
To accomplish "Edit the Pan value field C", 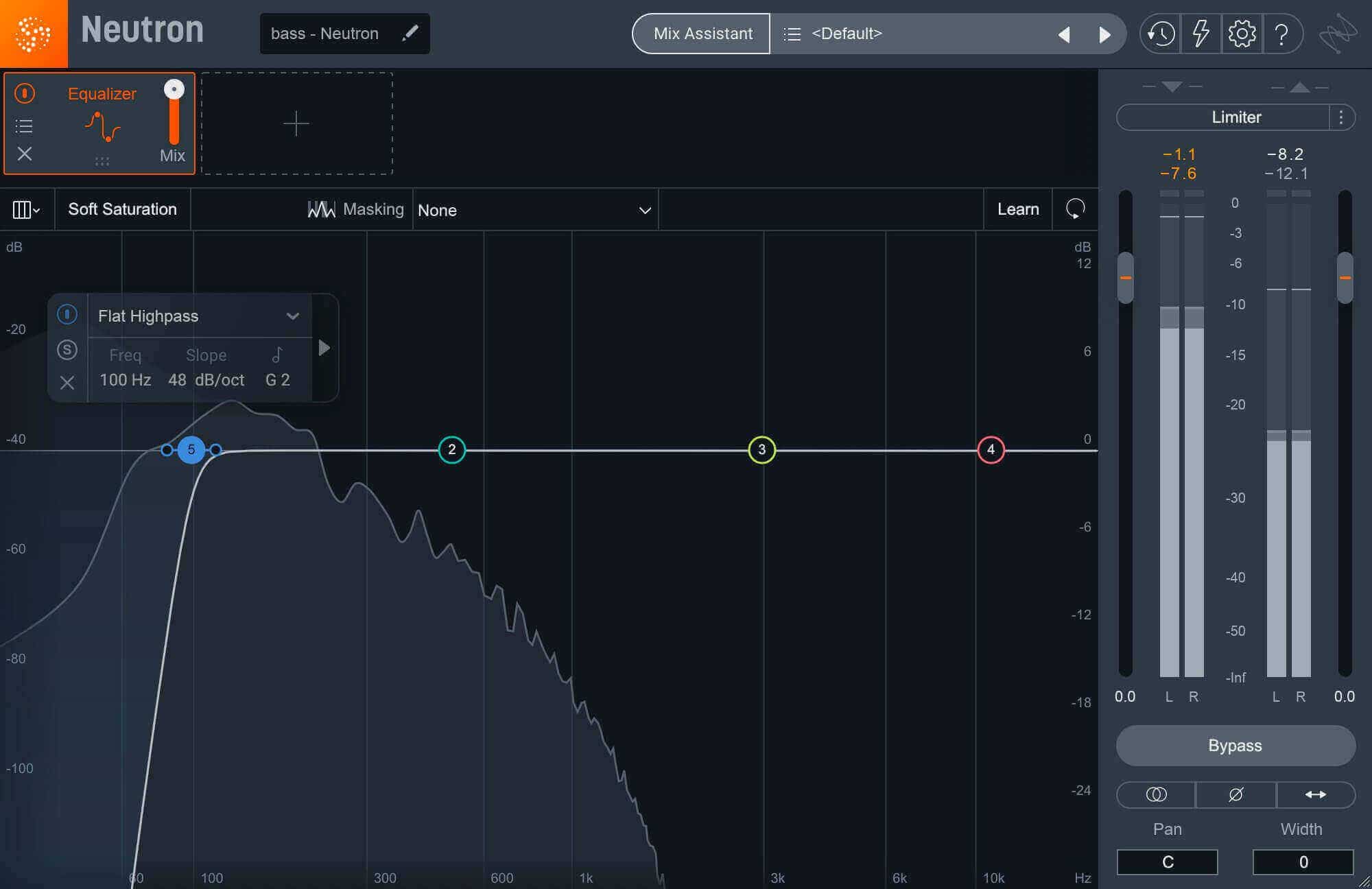I will [1168, 862].
